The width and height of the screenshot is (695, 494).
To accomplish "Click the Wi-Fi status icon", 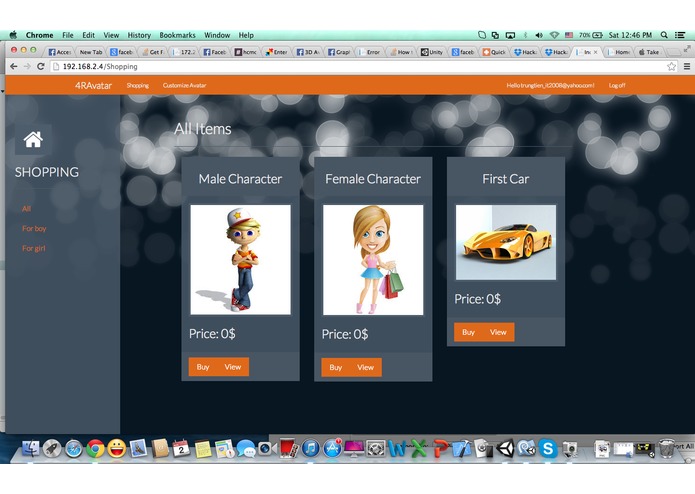I will (x=554, y=35).
